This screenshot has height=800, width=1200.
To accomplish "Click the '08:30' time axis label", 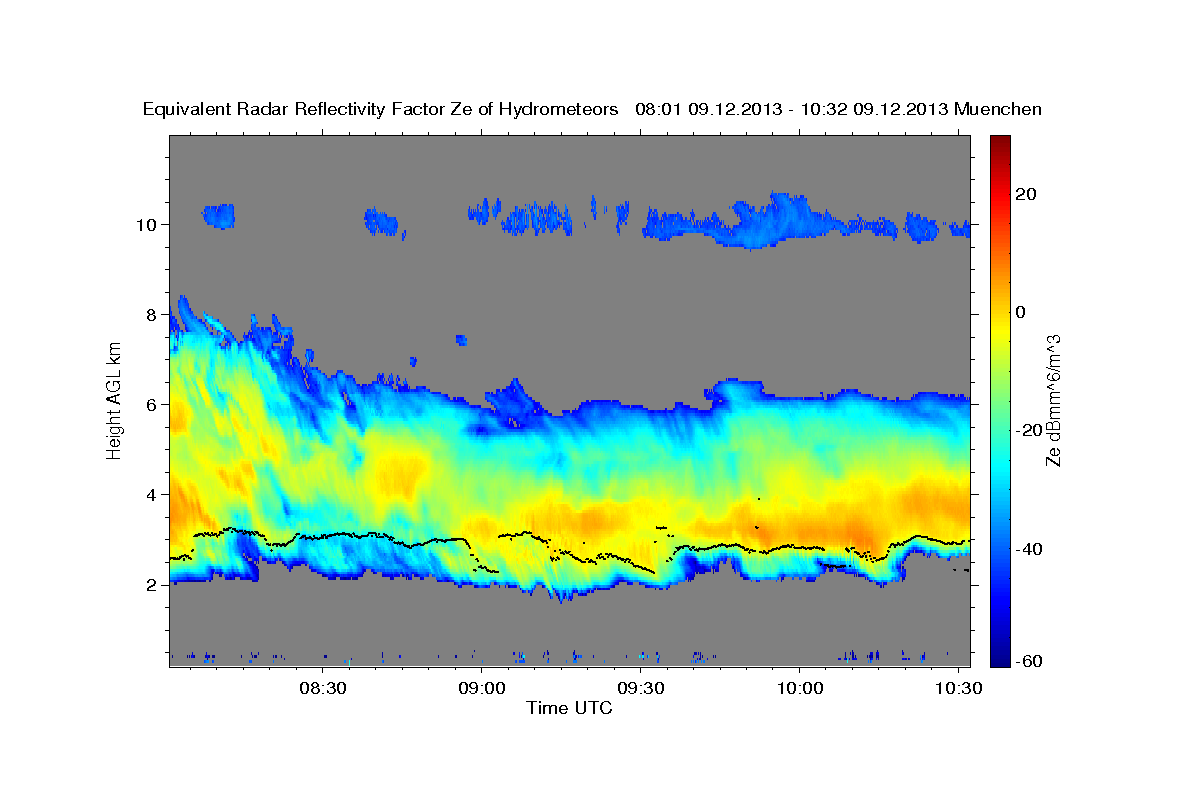I will click(322, 690).
